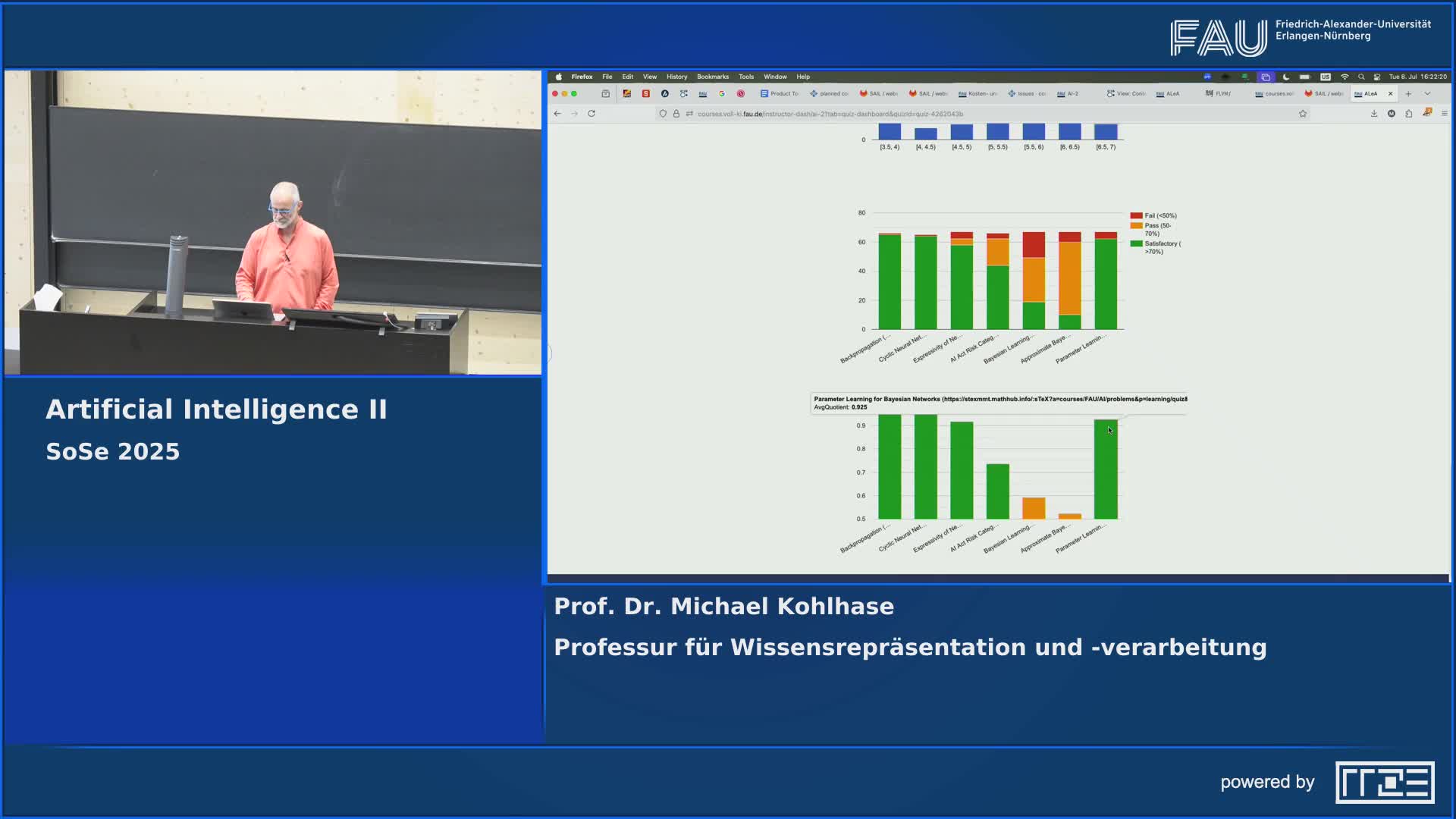Open the History menu

pos(676,77)
